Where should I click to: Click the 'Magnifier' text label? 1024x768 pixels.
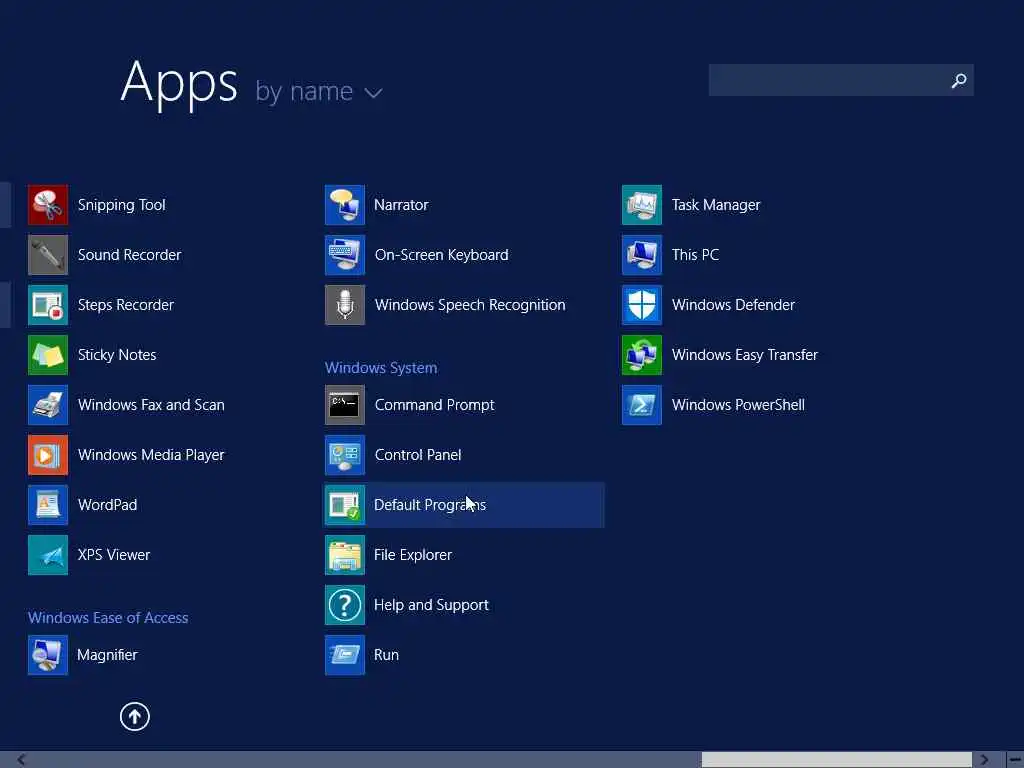(x=107, y=655)
